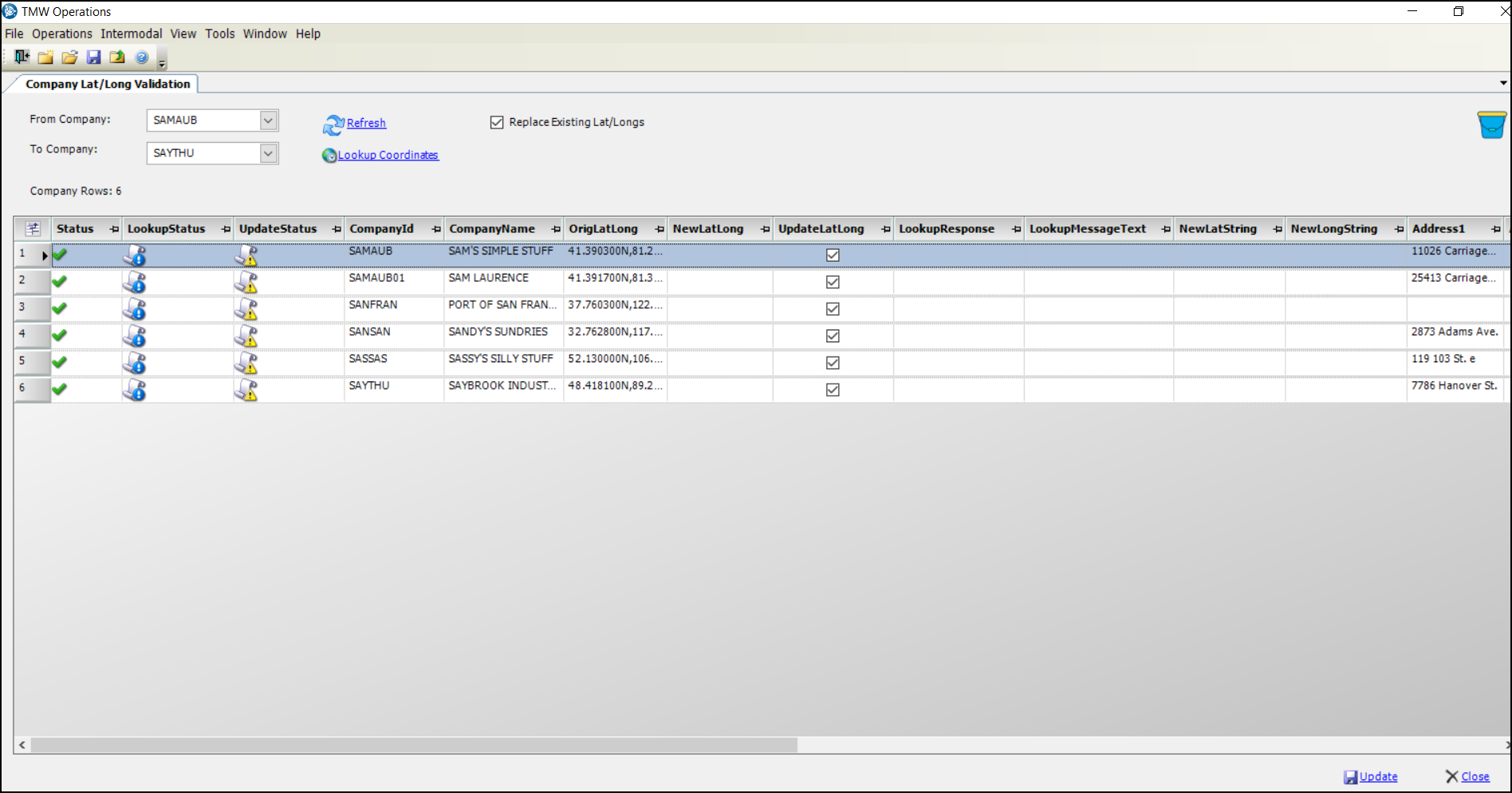Uncheck UpdateLatLong for SAYBROOK row
Image resolution: width=1512 pixels, height=793 pixels.
pos(833,390)
